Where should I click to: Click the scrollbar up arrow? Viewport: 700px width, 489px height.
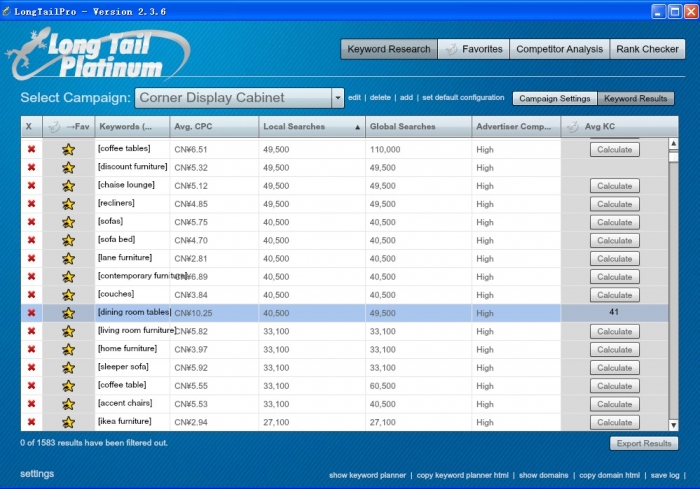tap(674, 143)
